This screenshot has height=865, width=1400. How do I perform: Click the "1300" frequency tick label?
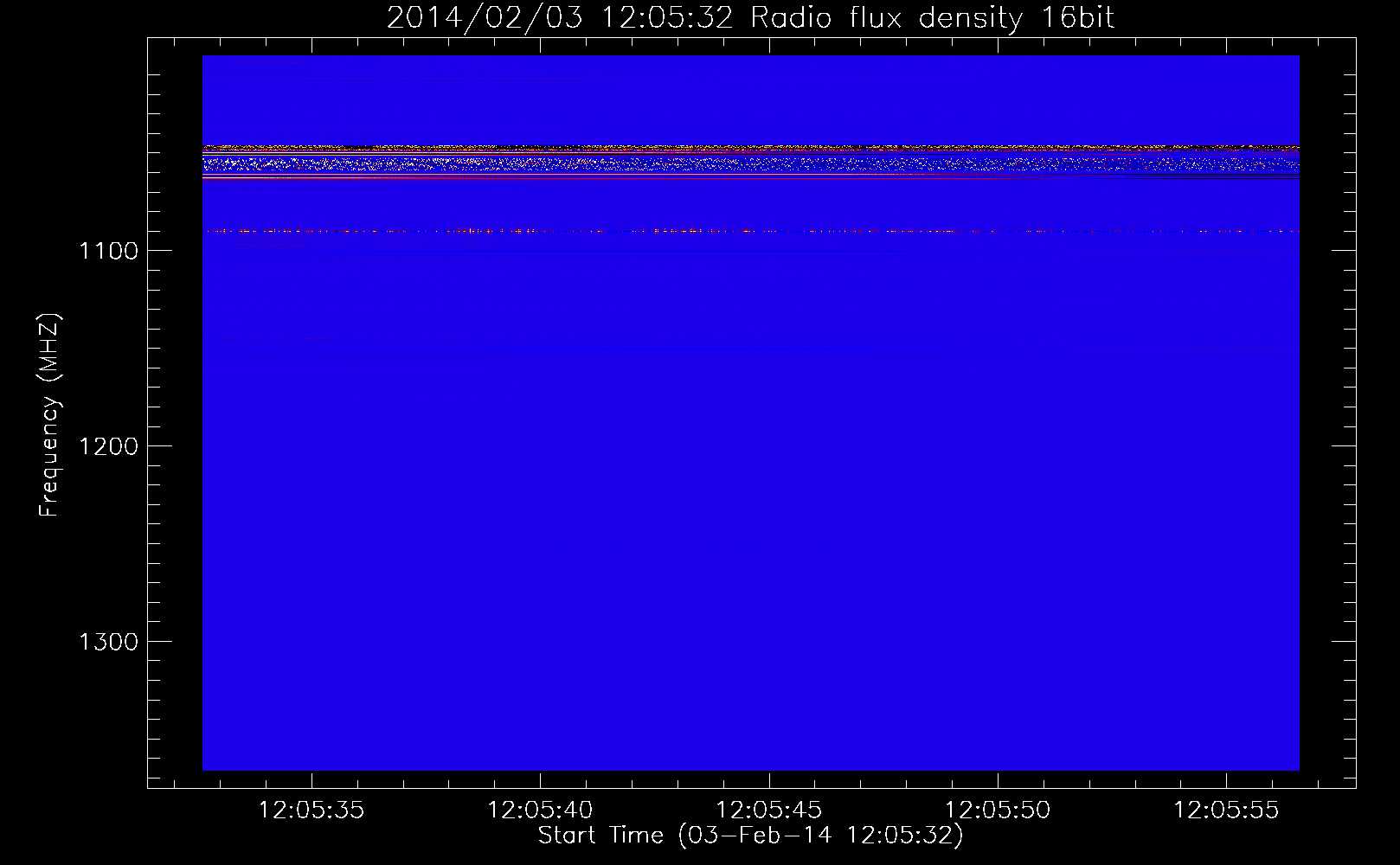(x=108, y=642)
